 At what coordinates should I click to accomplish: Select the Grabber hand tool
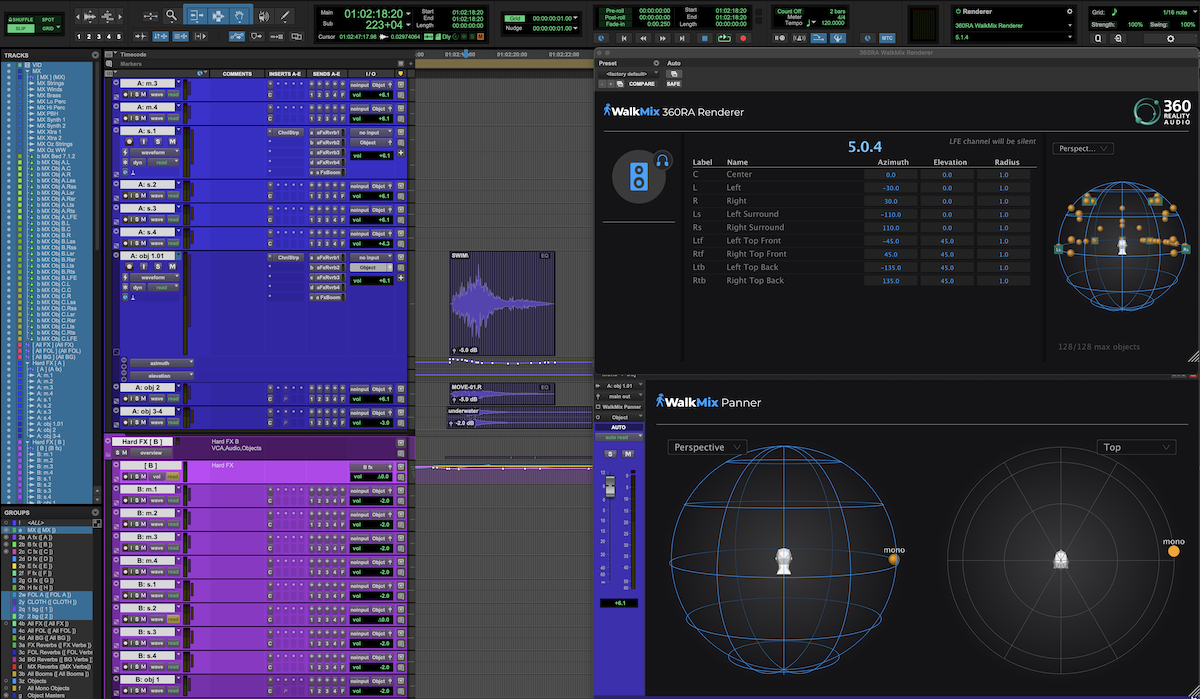(x=239, y=16)
